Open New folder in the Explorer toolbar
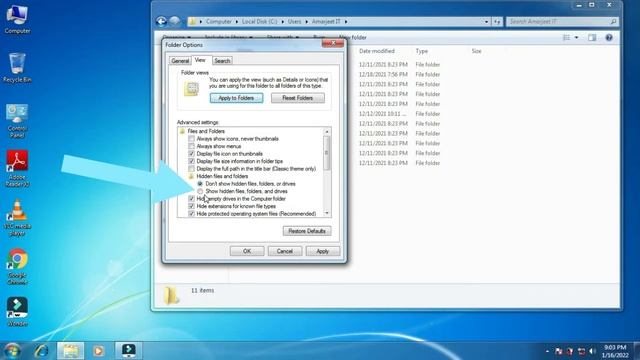This screenshot has height=360, width=640. pyautogui.click(x=353, y=38)
